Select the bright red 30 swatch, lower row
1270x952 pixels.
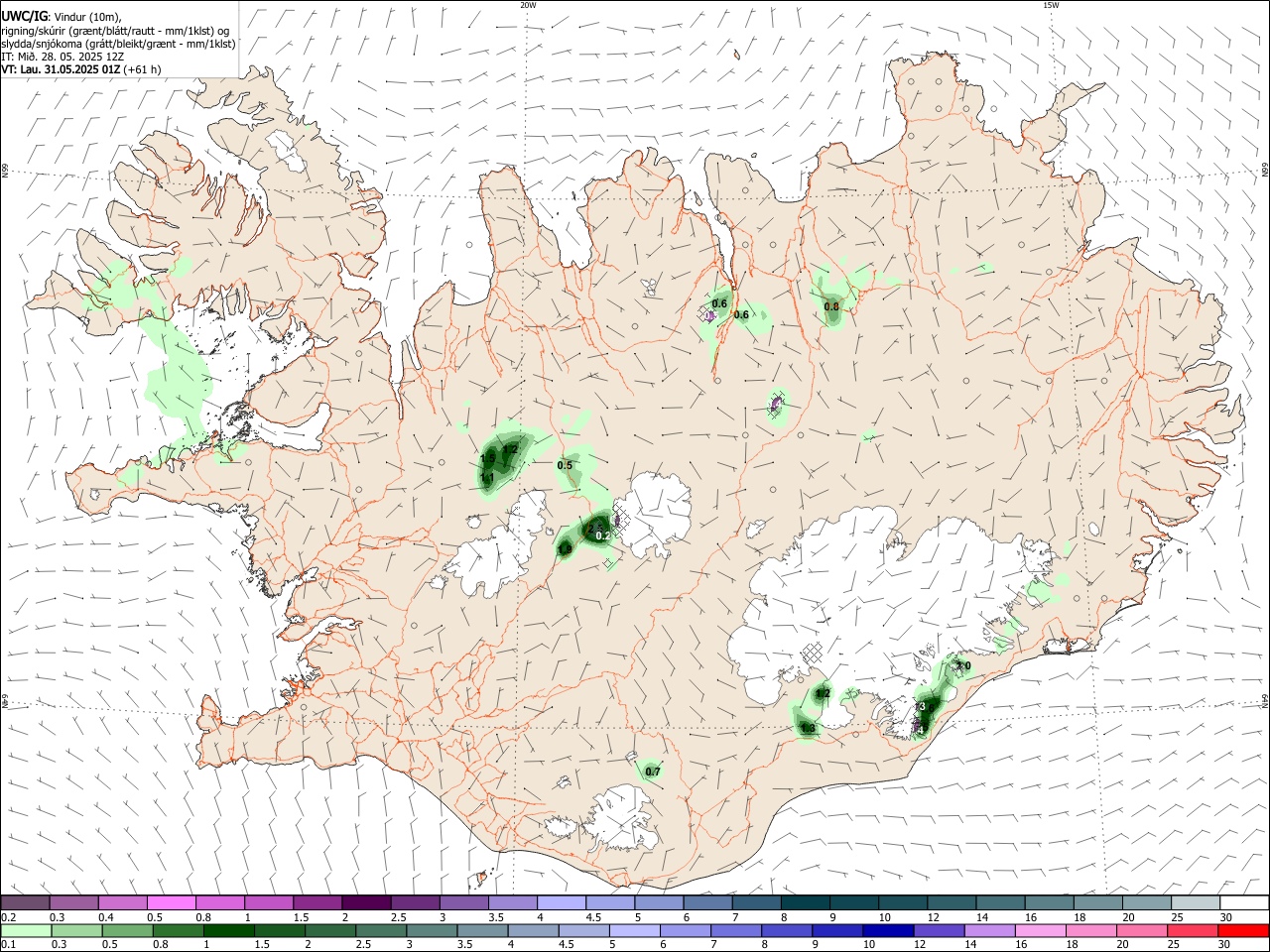coord(1243,930)
